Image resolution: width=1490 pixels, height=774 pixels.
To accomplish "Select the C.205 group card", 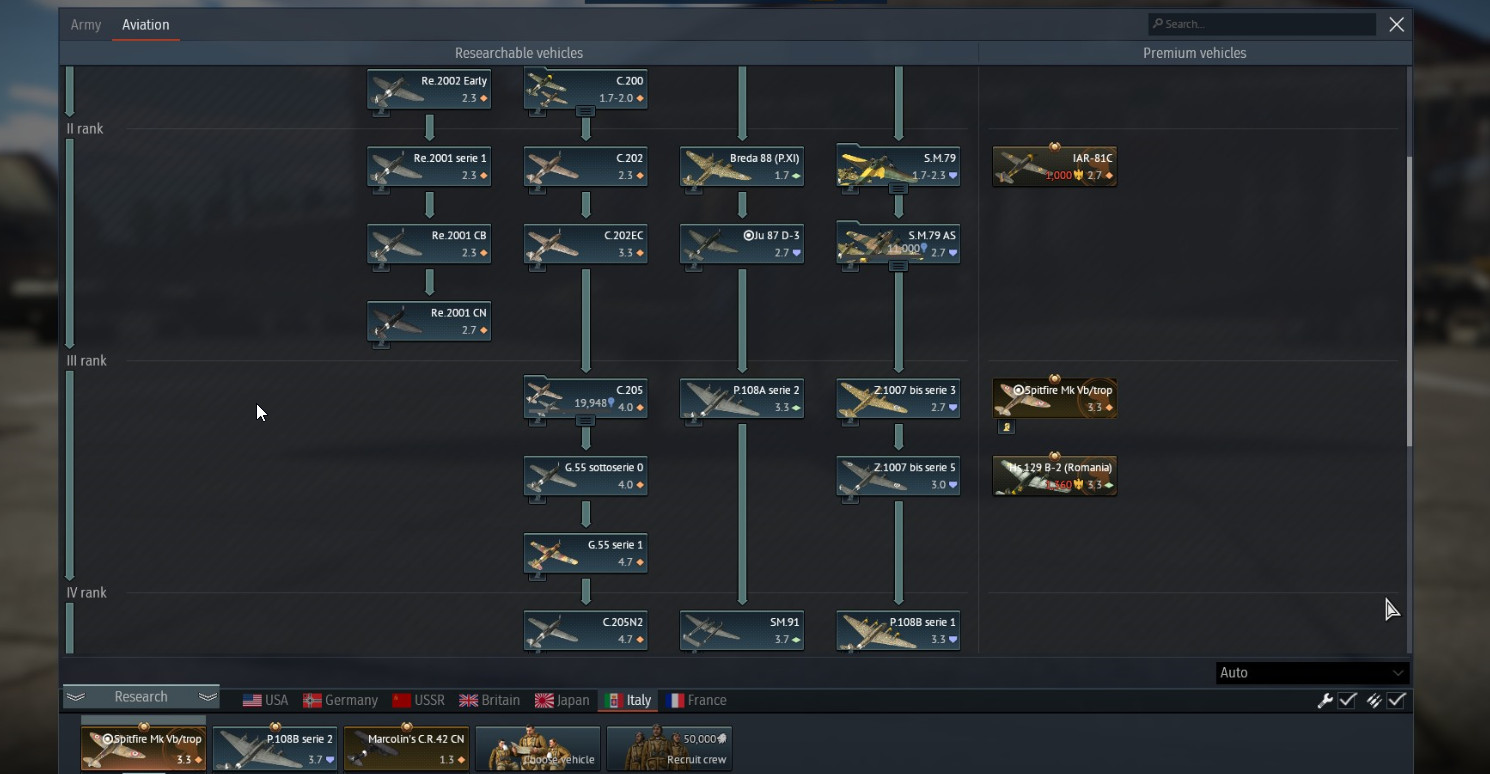I will pos(586,399).
